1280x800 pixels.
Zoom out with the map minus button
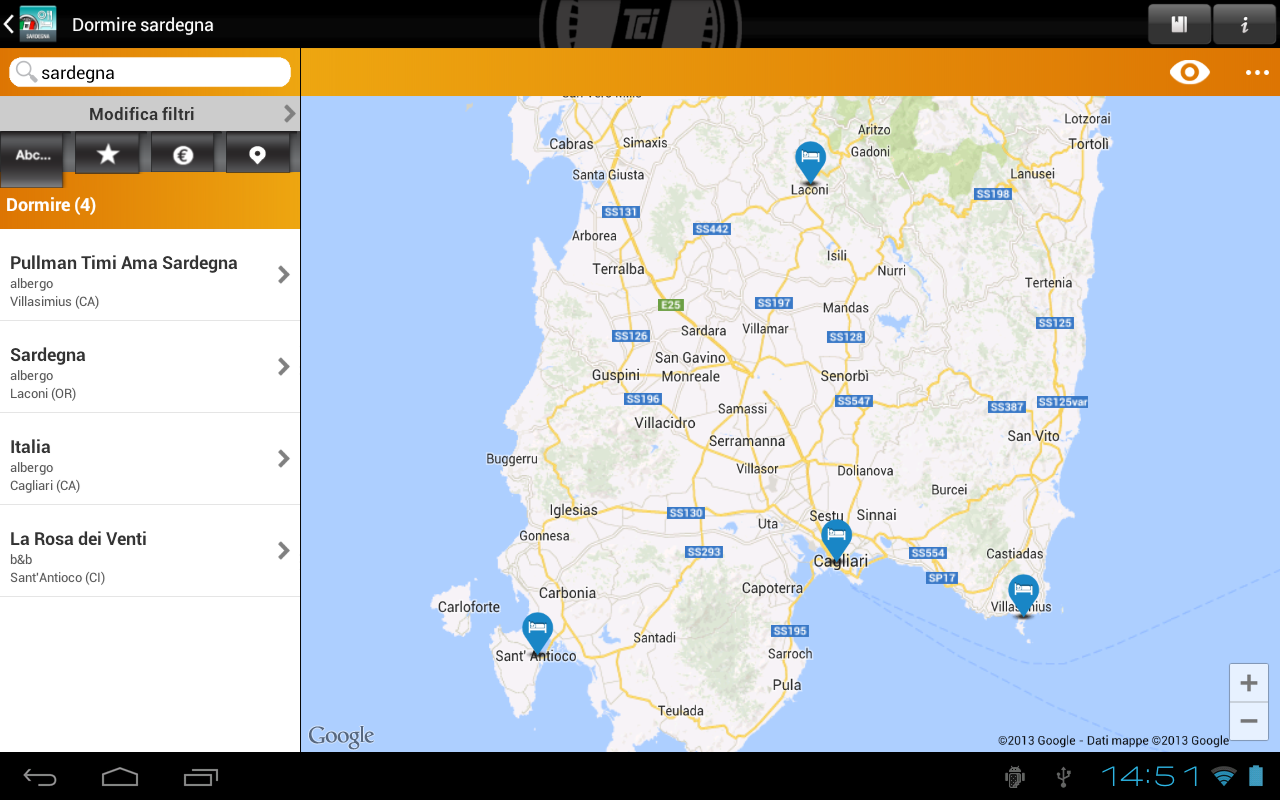click(1248, 721)
